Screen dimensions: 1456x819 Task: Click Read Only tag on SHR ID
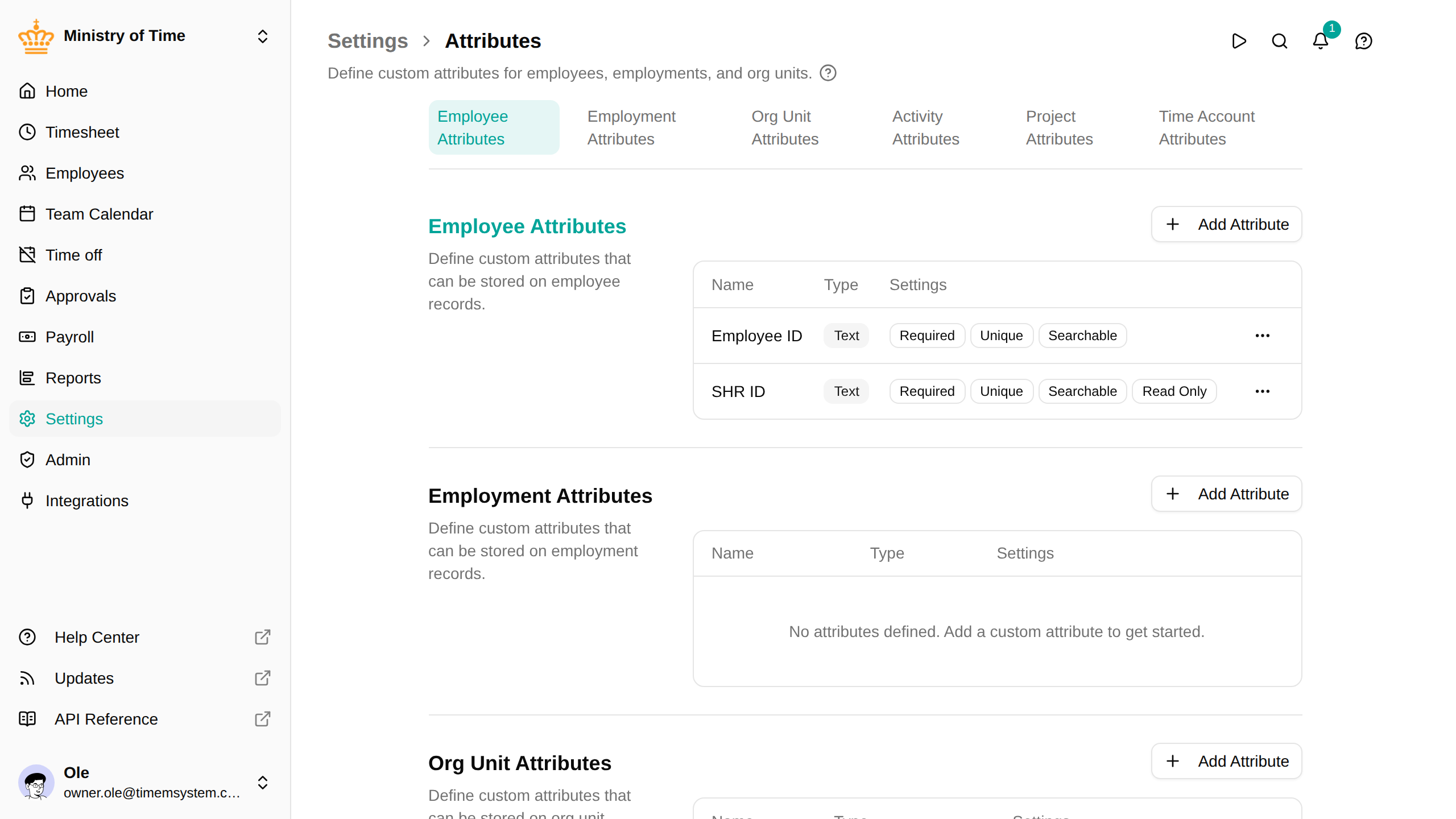1174,391
